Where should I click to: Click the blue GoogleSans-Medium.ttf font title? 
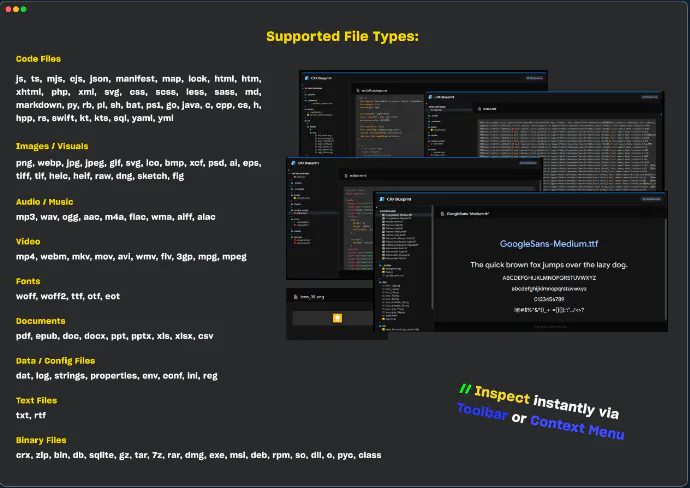pos(549,244)
